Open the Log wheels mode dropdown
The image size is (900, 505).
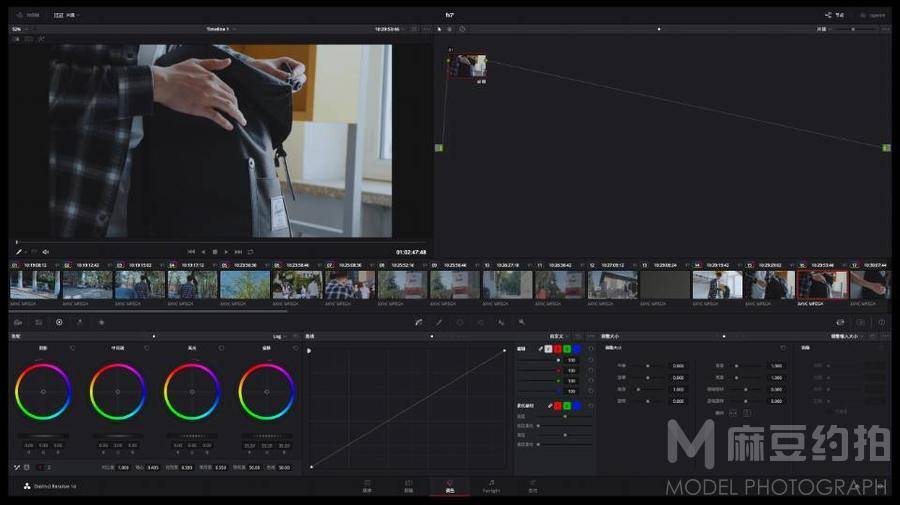pyautogui.click(x=280, y=336)
